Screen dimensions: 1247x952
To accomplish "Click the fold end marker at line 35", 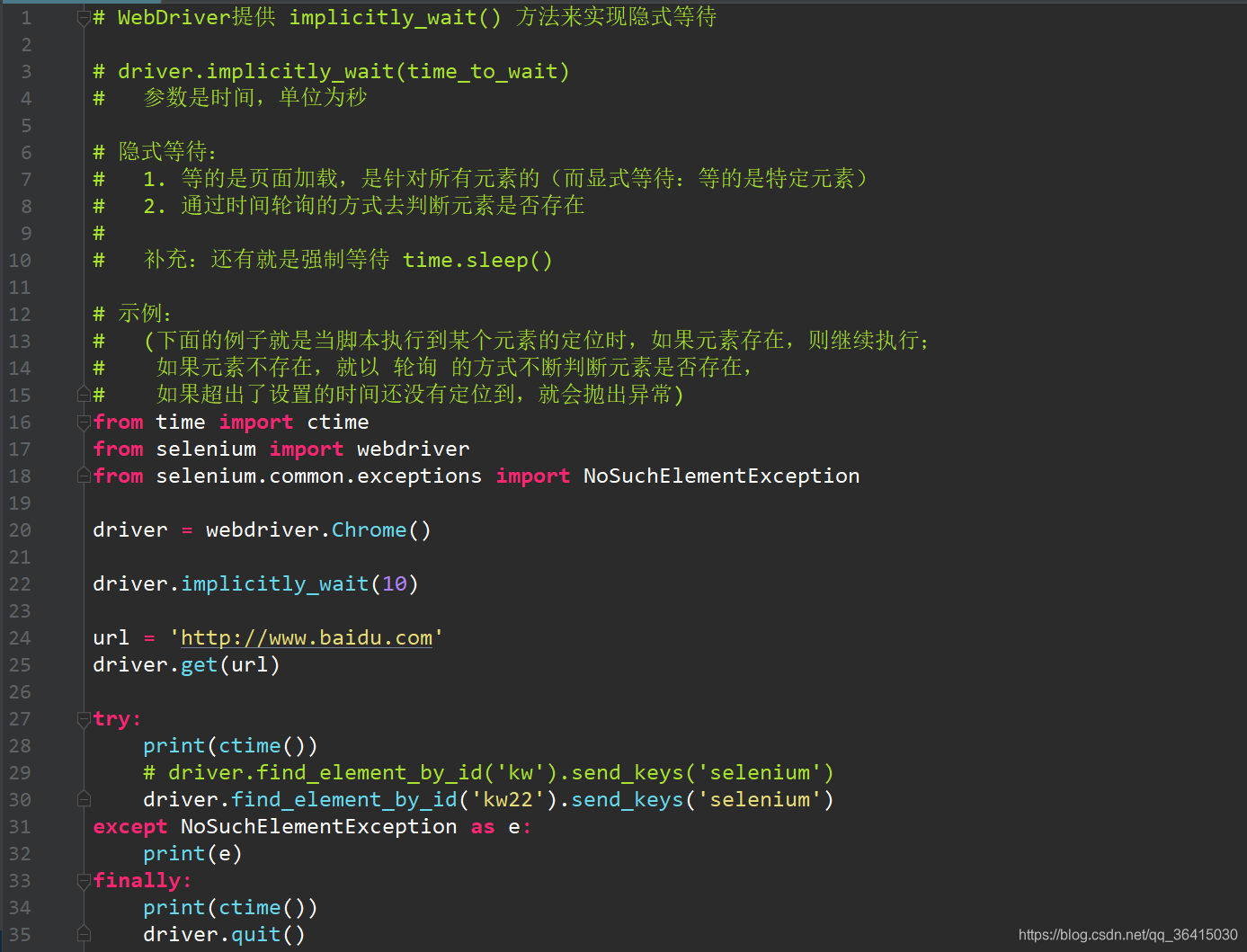I will point(84,934).
